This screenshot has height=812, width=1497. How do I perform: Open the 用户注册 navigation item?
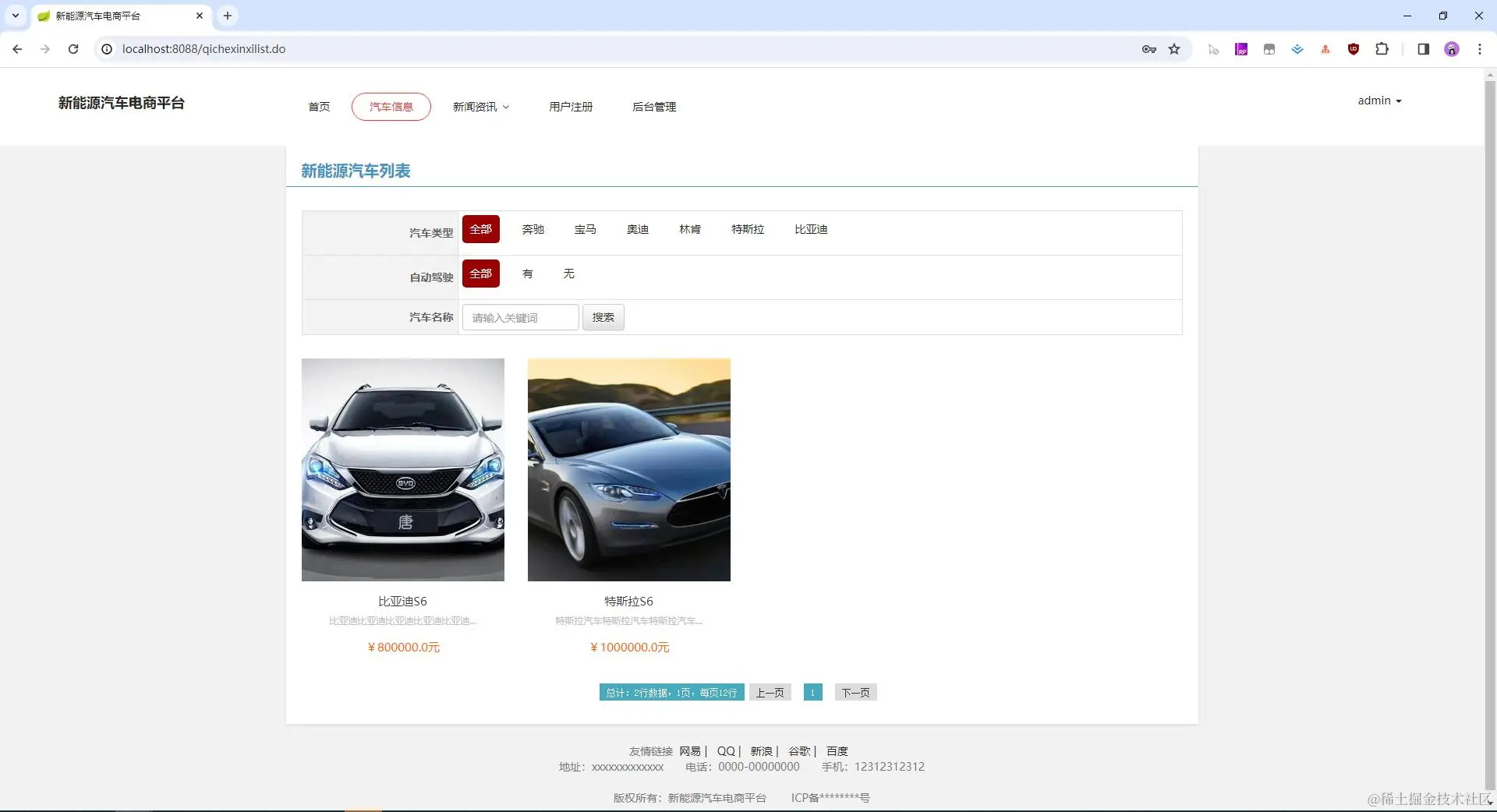[x=571, y=107]
